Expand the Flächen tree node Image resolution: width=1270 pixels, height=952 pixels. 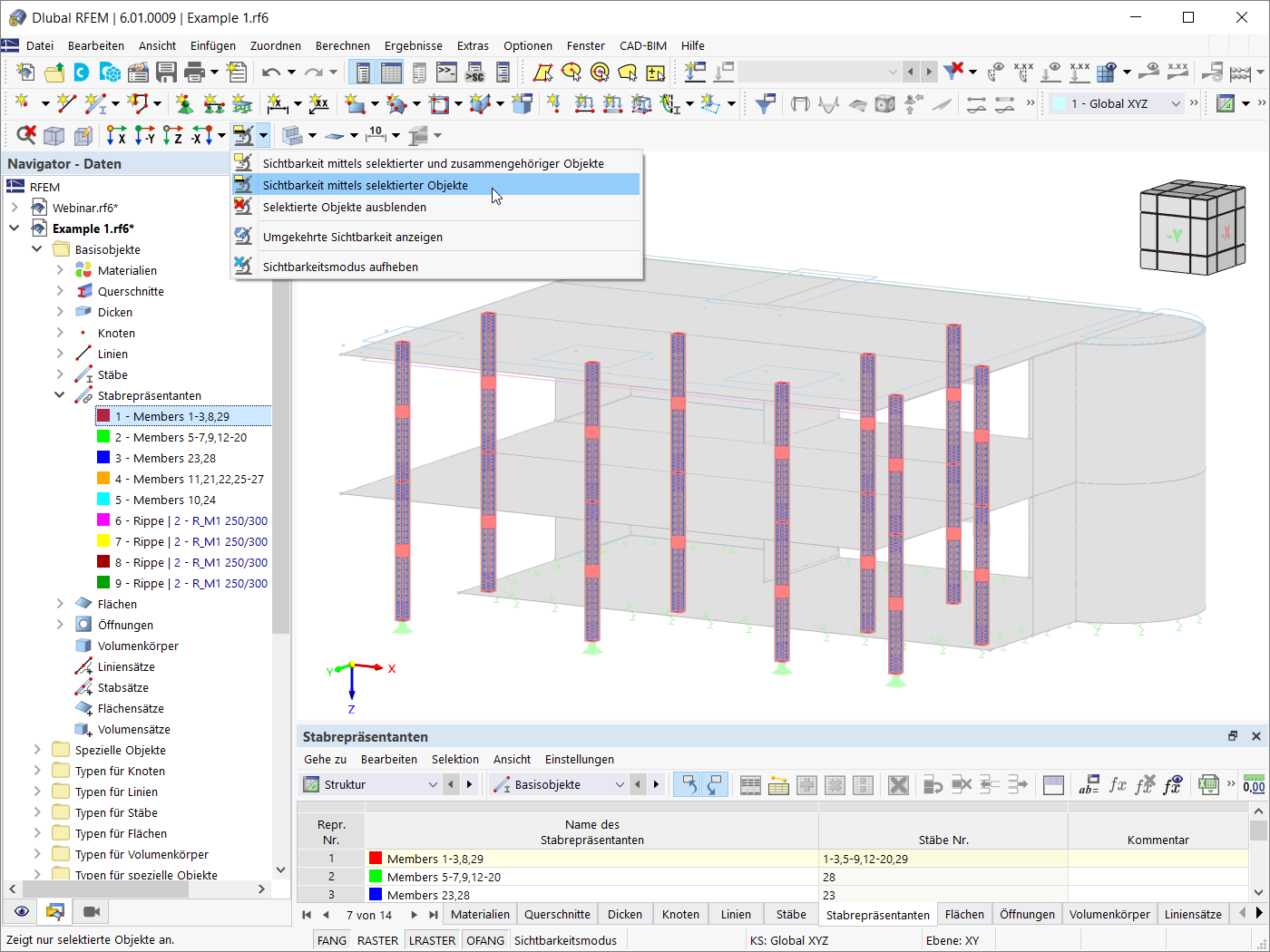tap(60, 604)
